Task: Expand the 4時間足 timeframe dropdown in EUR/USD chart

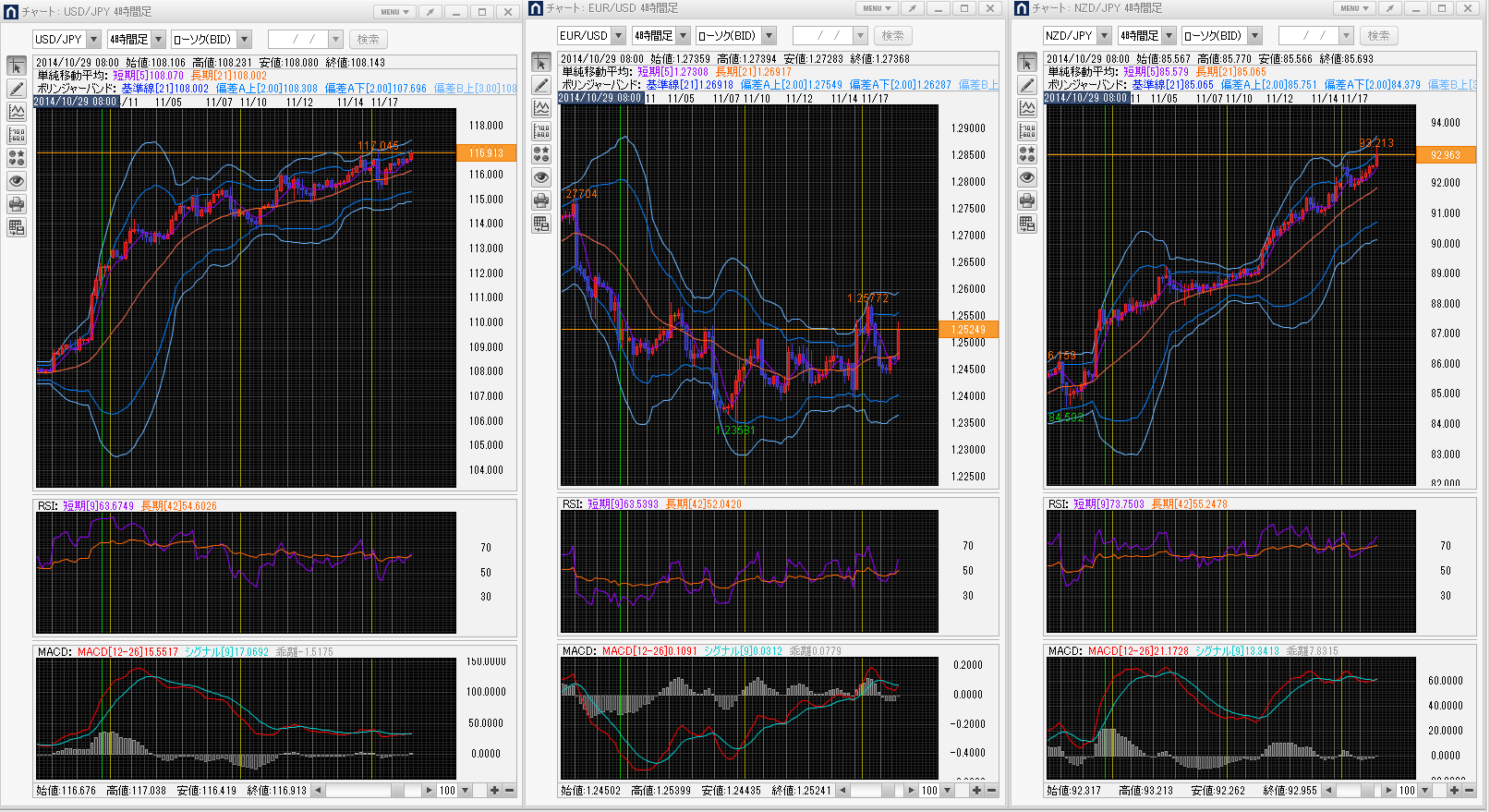Action: click(x=684, y=36)
